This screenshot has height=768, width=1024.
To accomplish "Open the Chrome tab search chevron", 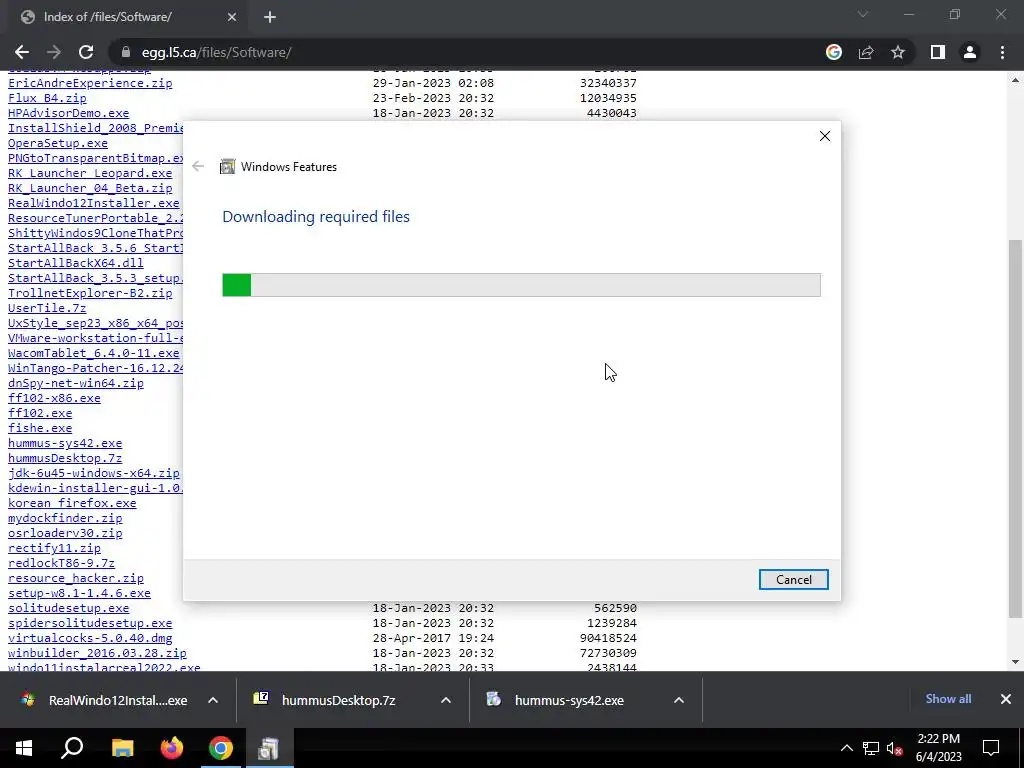I will (x=863, y=14).
